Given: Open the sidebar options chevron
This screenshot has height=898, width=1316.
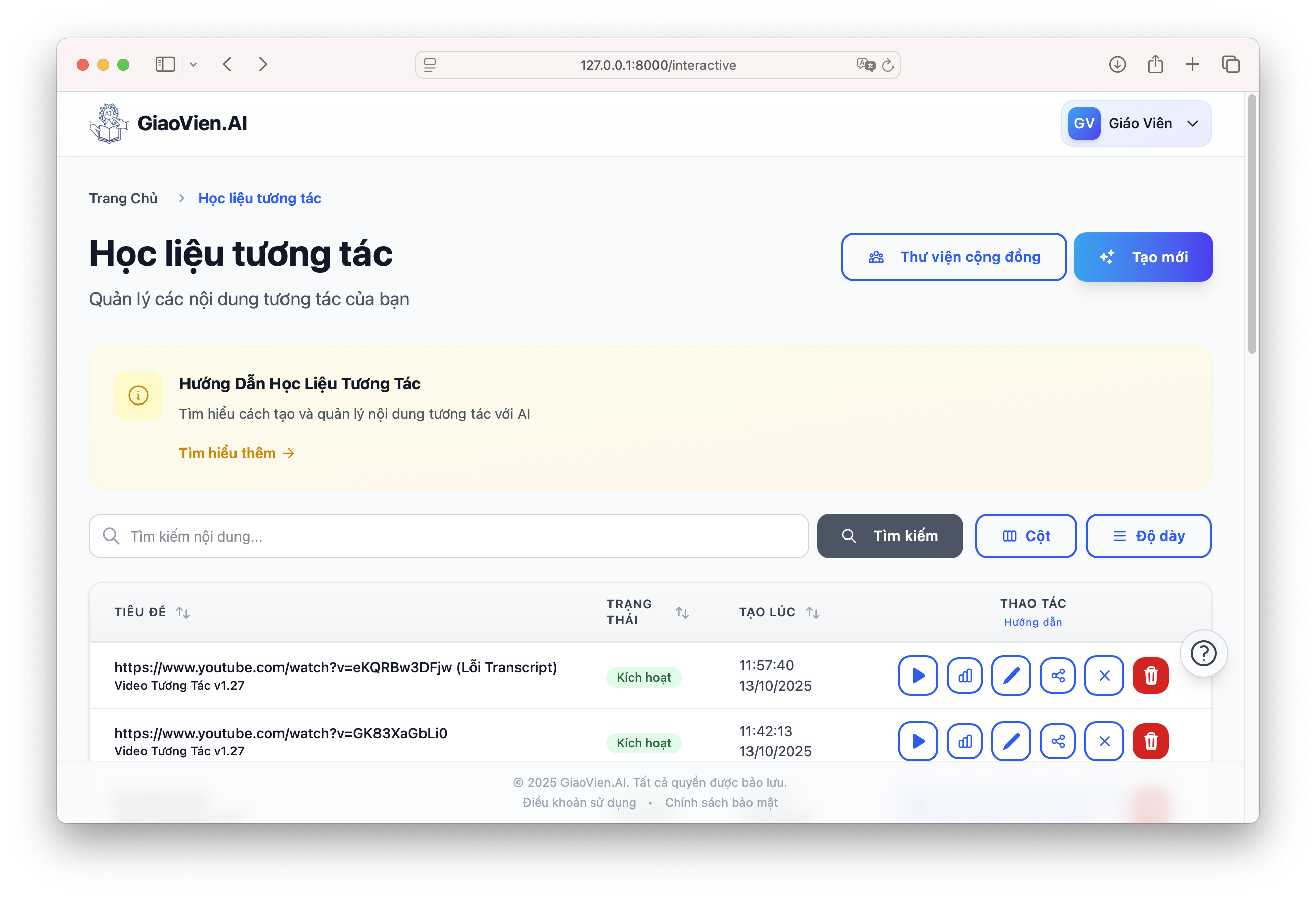Looking at the screenshot, I should pyautogui.click(x=193, y=65).
